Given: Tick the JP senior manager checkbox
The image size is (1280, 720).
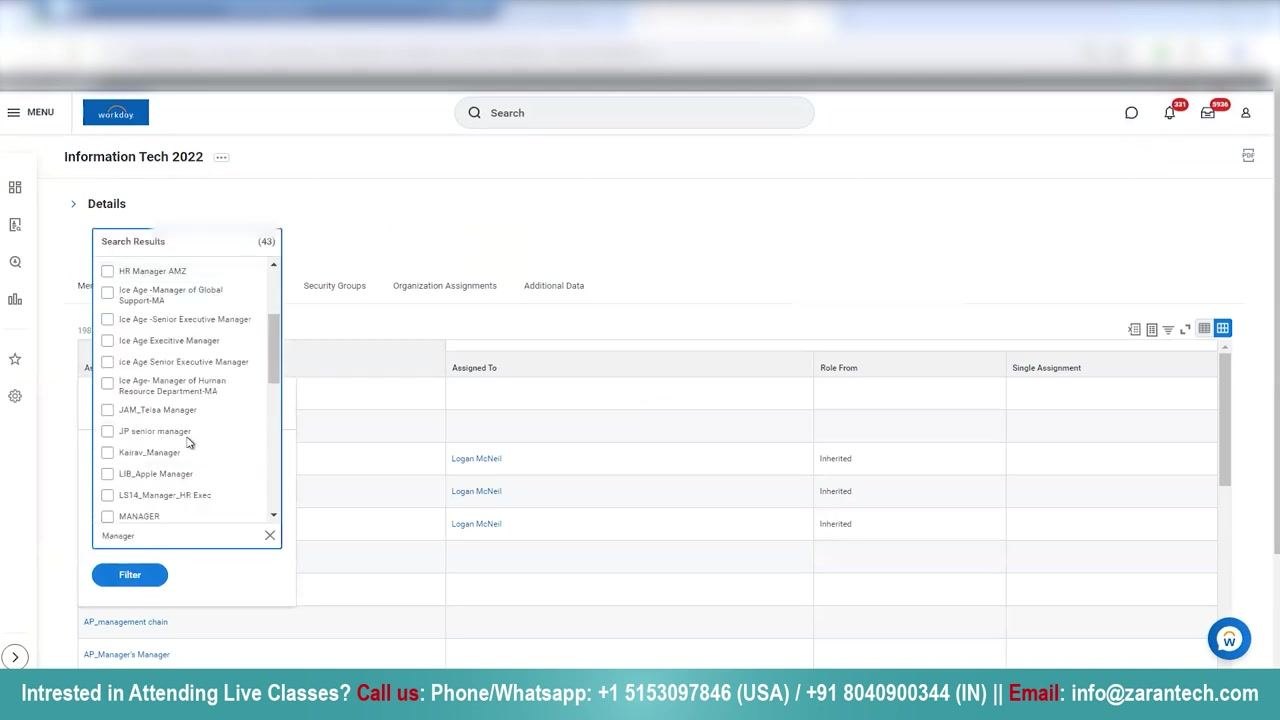Looking at the screenshot, I should tap(107, 431).
